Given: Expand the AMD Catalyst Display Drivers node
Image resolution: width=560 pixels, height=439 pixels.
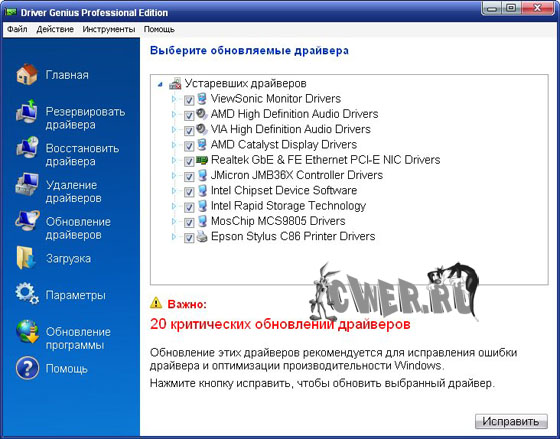Looking at the screenshot, I should click(174, 145).
